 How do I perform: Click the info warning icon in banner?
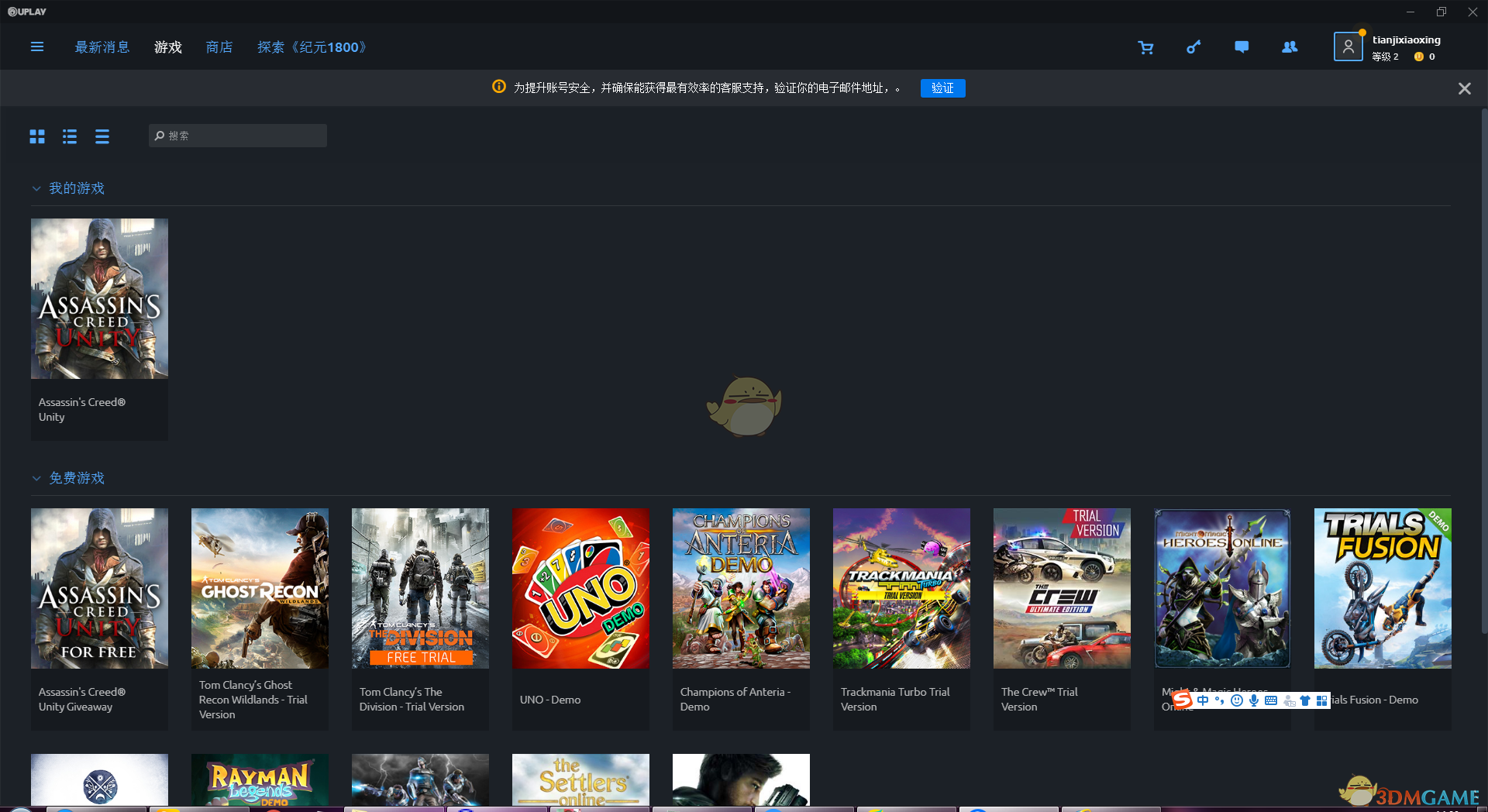point(499,87)
